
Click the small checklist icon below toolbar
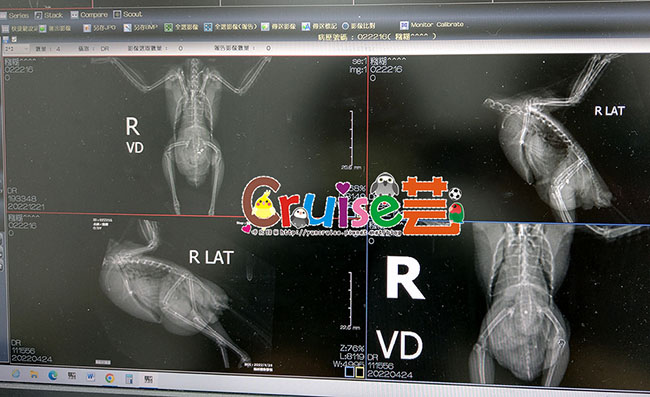point(14,39)
